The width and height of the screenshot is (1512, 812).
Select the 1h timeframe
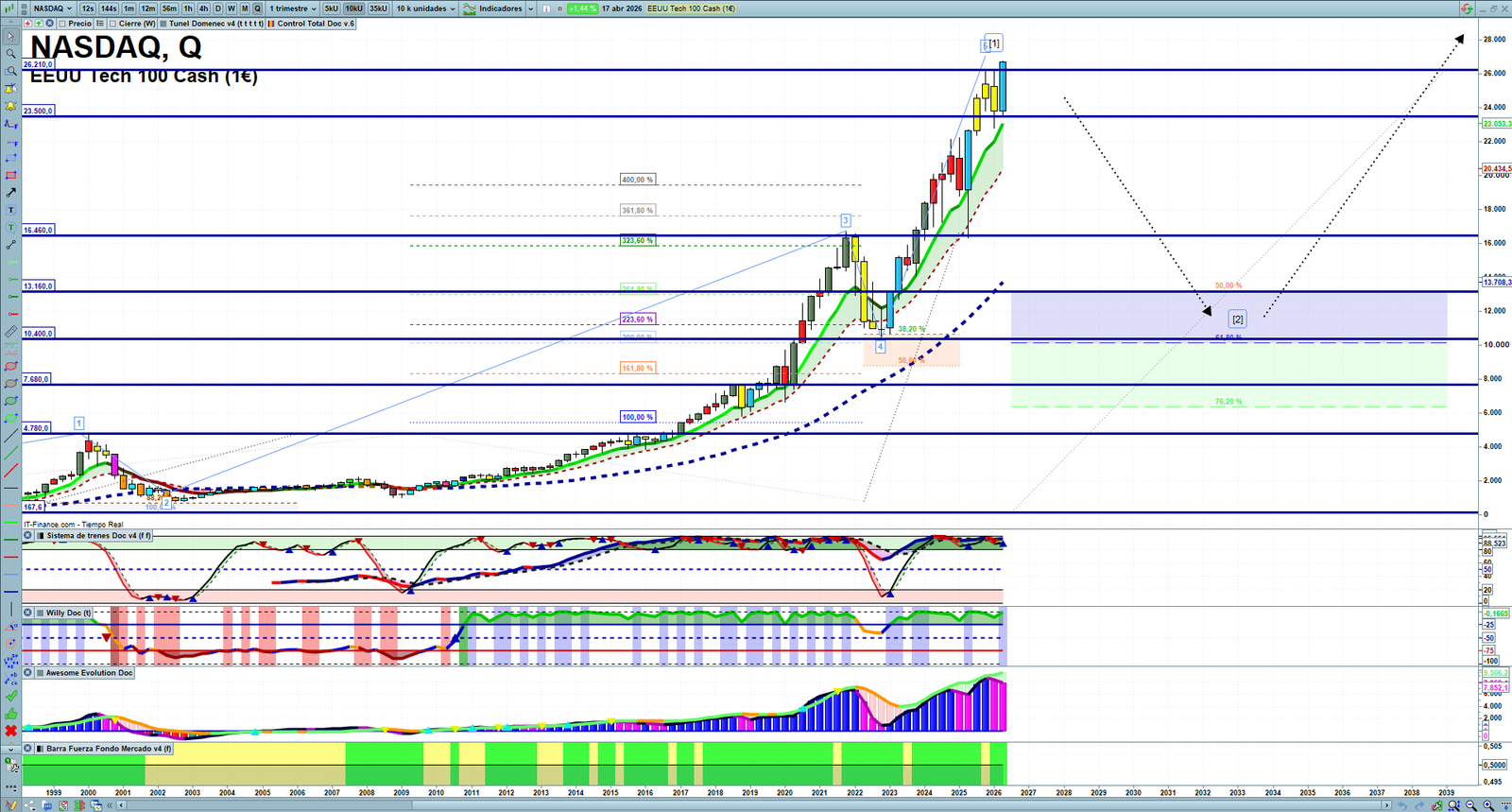coord(188,9)
